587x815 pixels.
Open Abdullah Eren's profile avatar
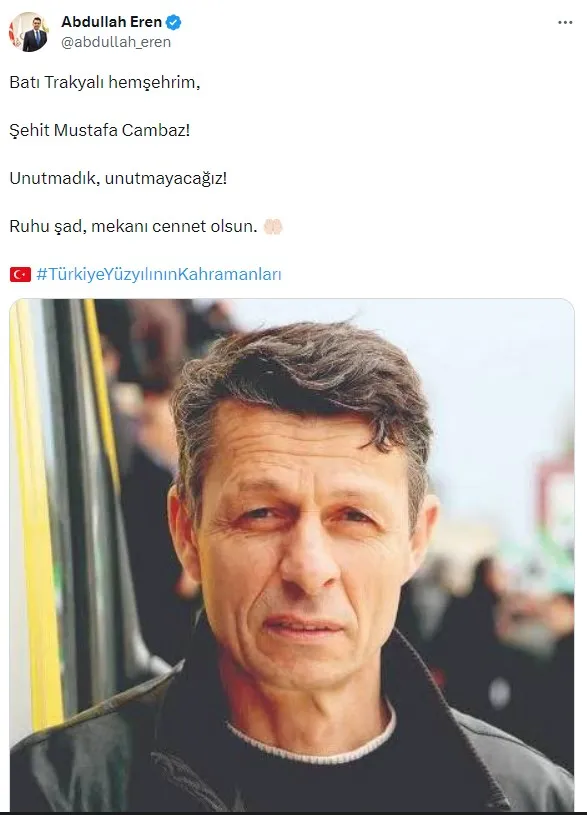coord(29,32)
